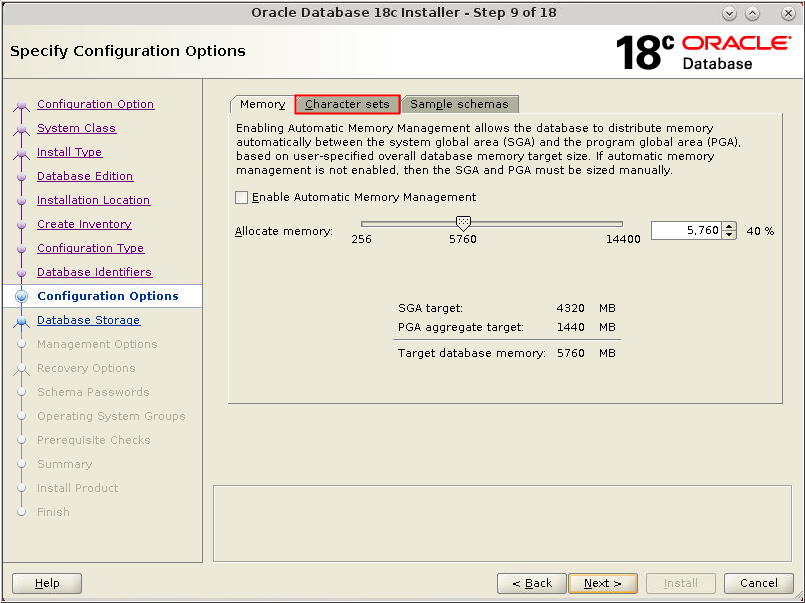Viewport: 805px width, 603px height.
Task: Open the Help dialog
Action: pyautogui.click(x=46, y=583)
